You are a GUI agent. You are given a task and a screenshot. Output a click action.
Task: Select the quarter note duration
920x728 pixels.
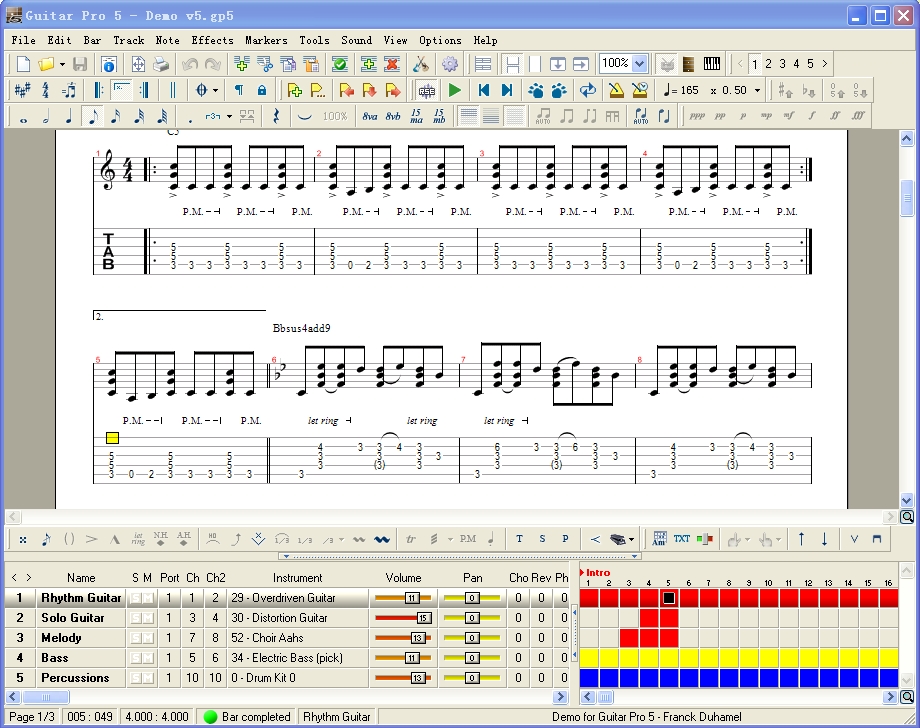69,117
